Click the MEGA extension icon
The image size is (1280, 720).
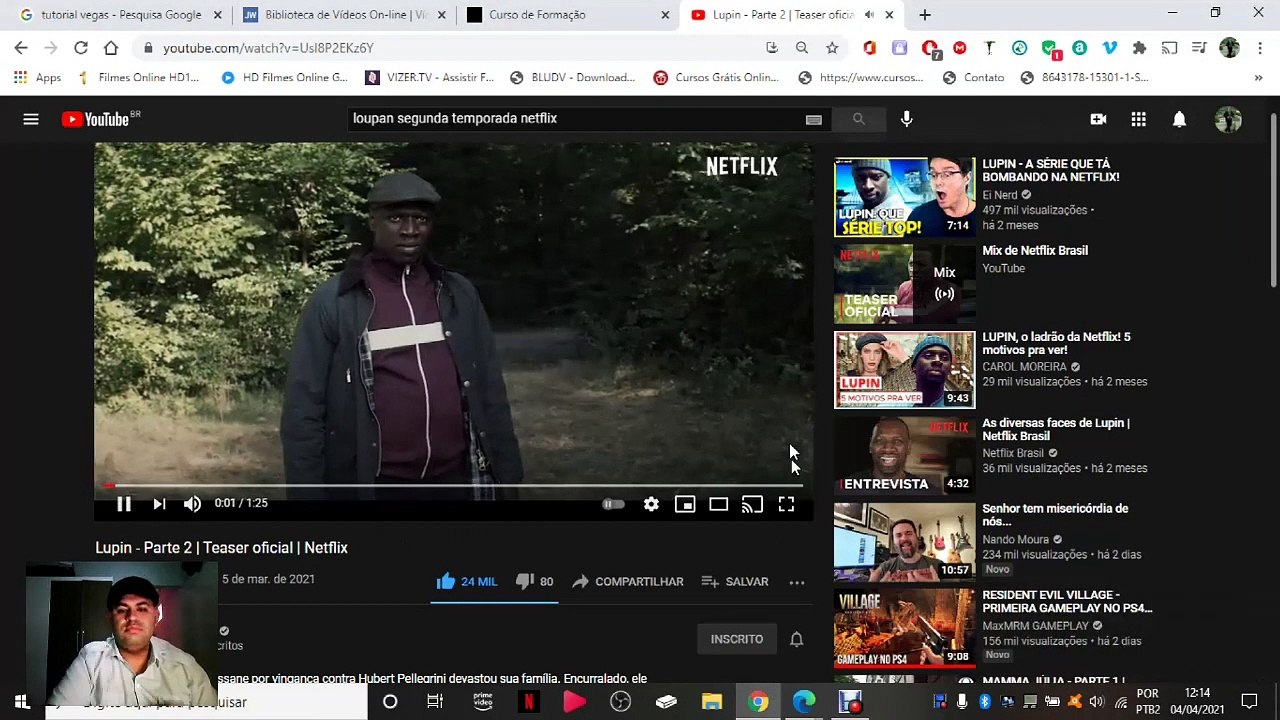[960, 48]
